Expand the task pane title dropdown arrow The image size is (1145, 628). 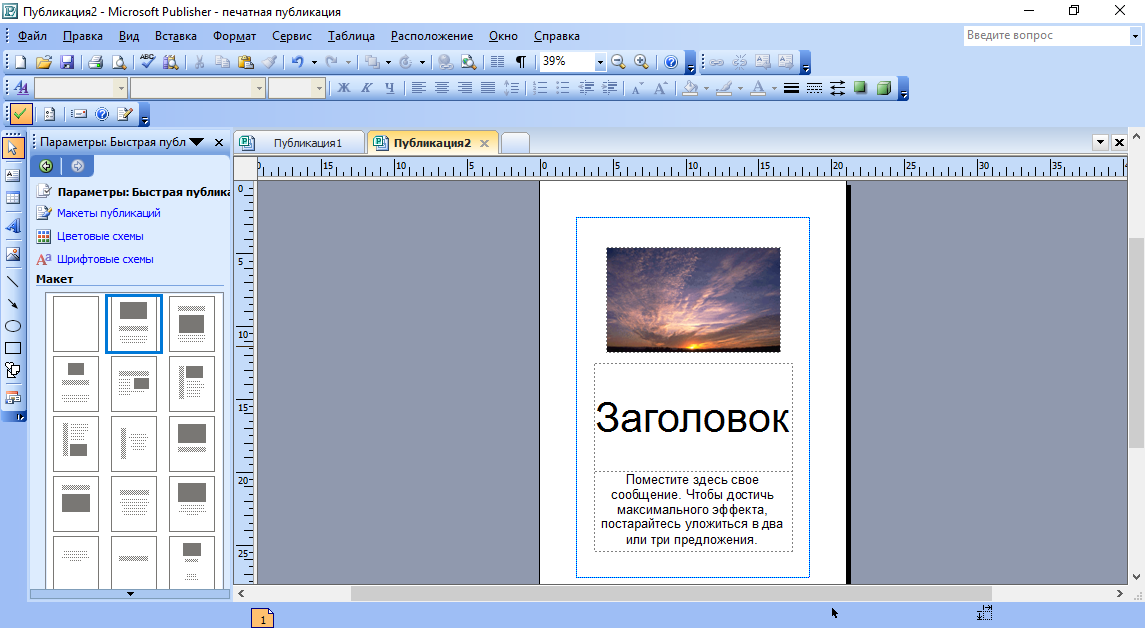(x=197, y=142)
